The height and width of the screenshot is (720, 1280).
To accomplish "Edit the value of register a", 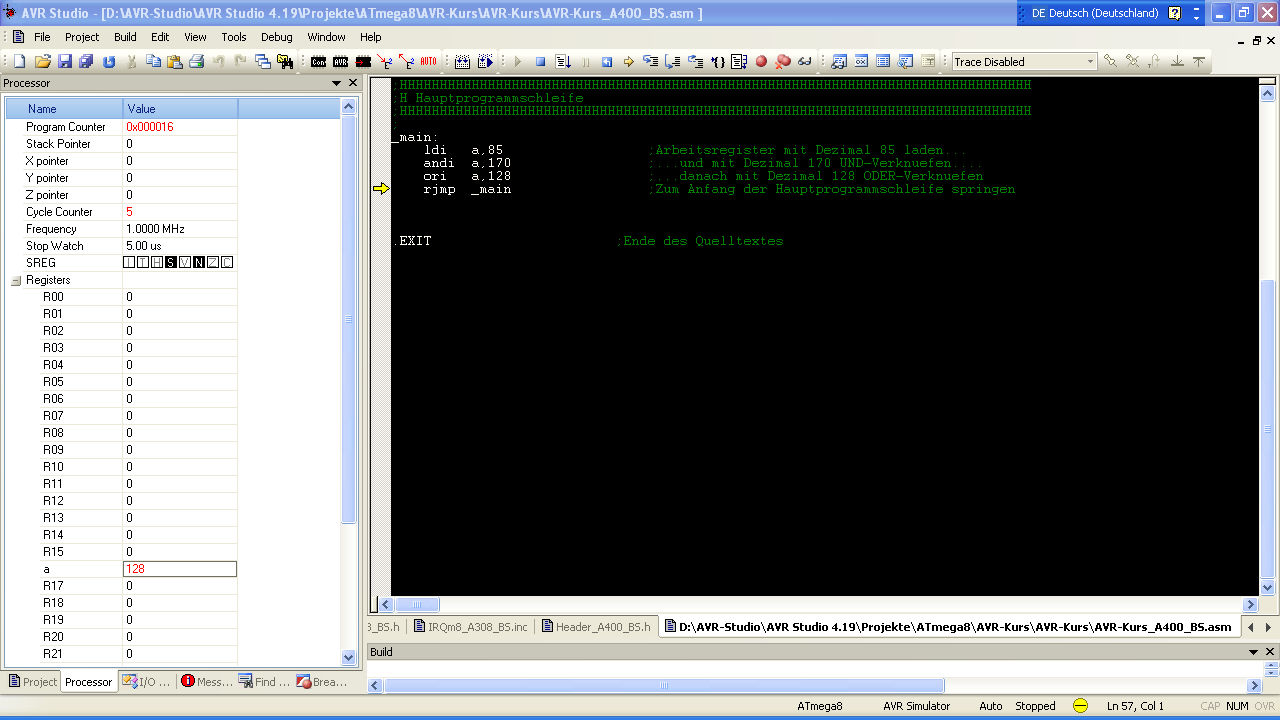I will coord(180,569).
